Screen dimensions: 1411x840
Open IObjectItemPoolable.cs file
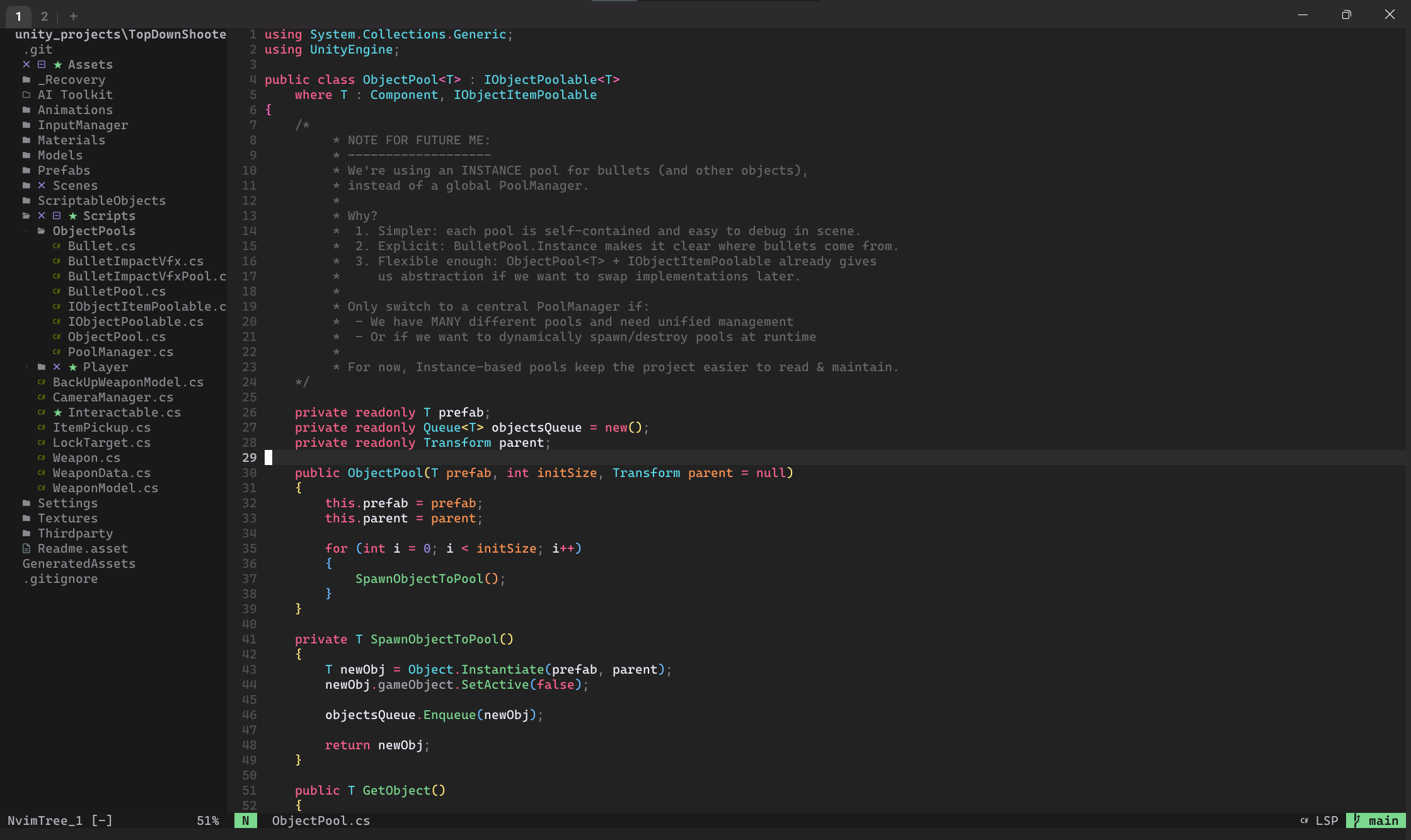(147, 307)
